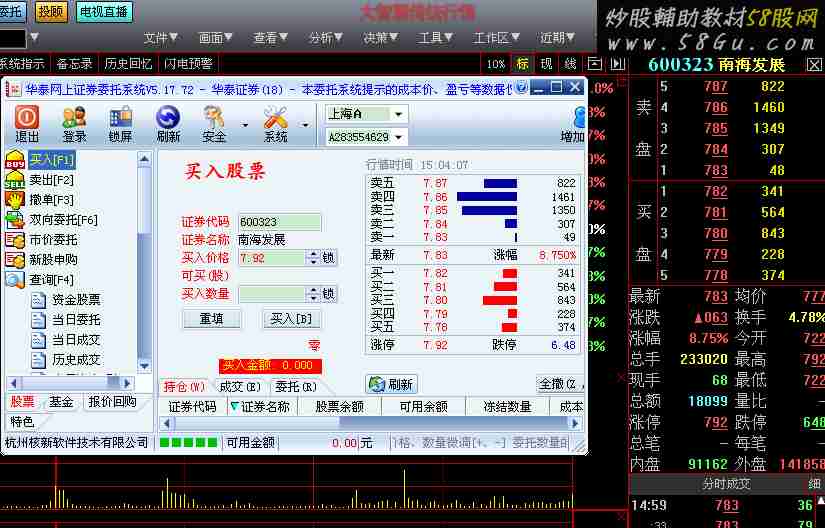Screen dimensions: 825x528
Task: Adjust the 买入价格 spinner arrows
Action: (x=314, y=258)
